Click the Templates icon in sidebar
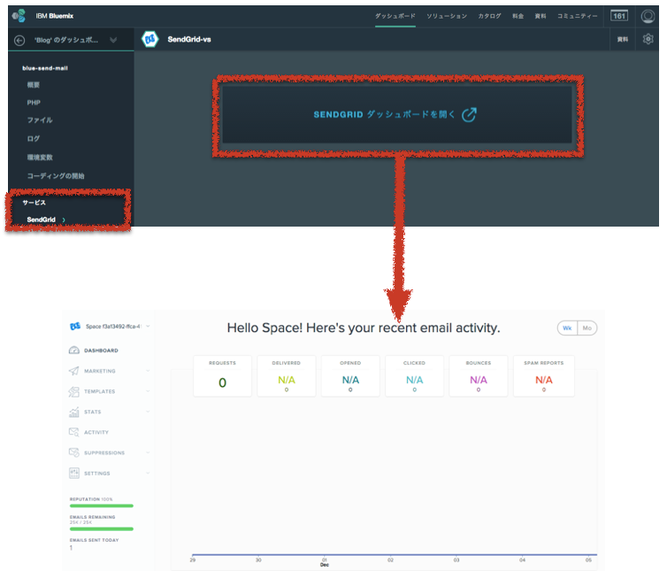Viewport: 667px width, 578px height. pos(74,391)
